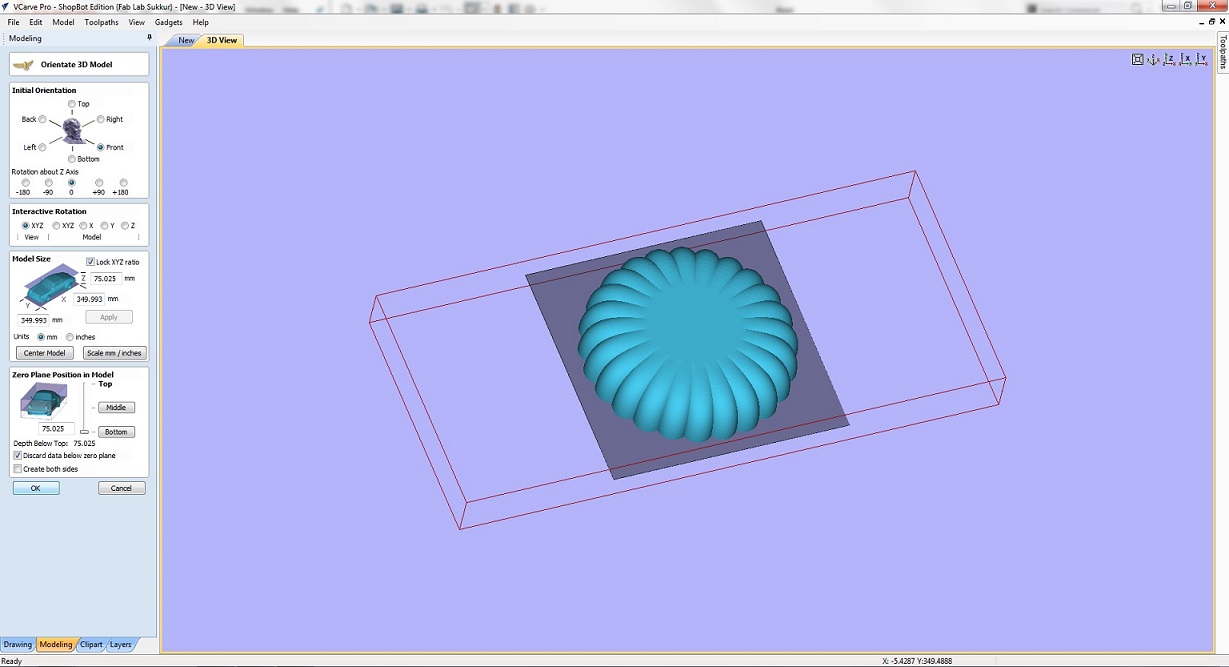Click the zero plane depth field
The image size is (1229, 667).
(x=56, y=428)
